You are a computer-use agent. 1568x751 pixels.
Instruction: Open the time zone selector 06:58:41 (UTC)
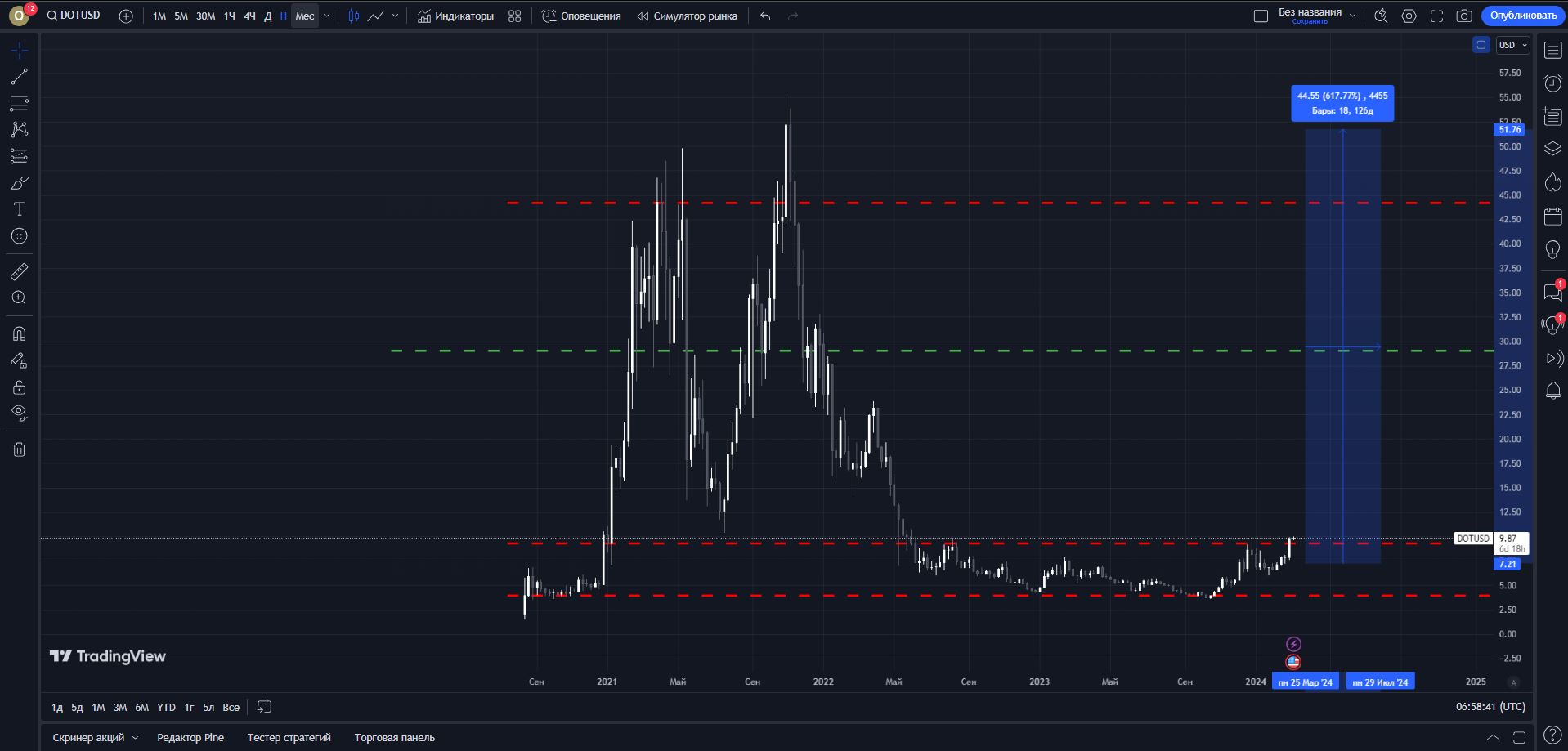(x=1490, y=706)
